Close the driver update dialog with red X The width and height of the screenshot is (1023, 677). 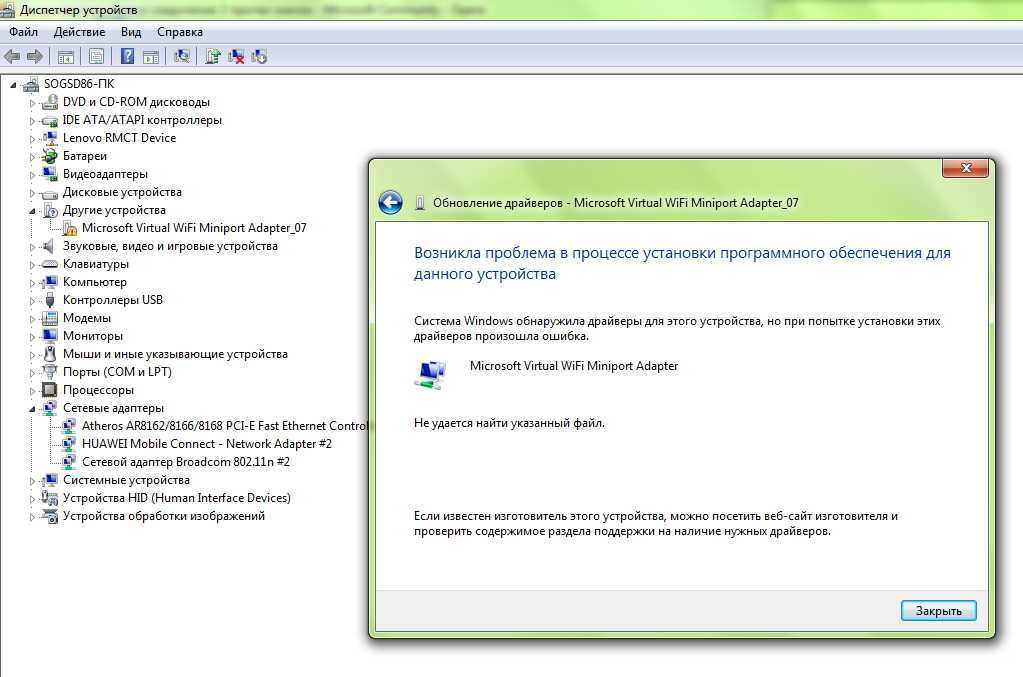coord(966,168)
